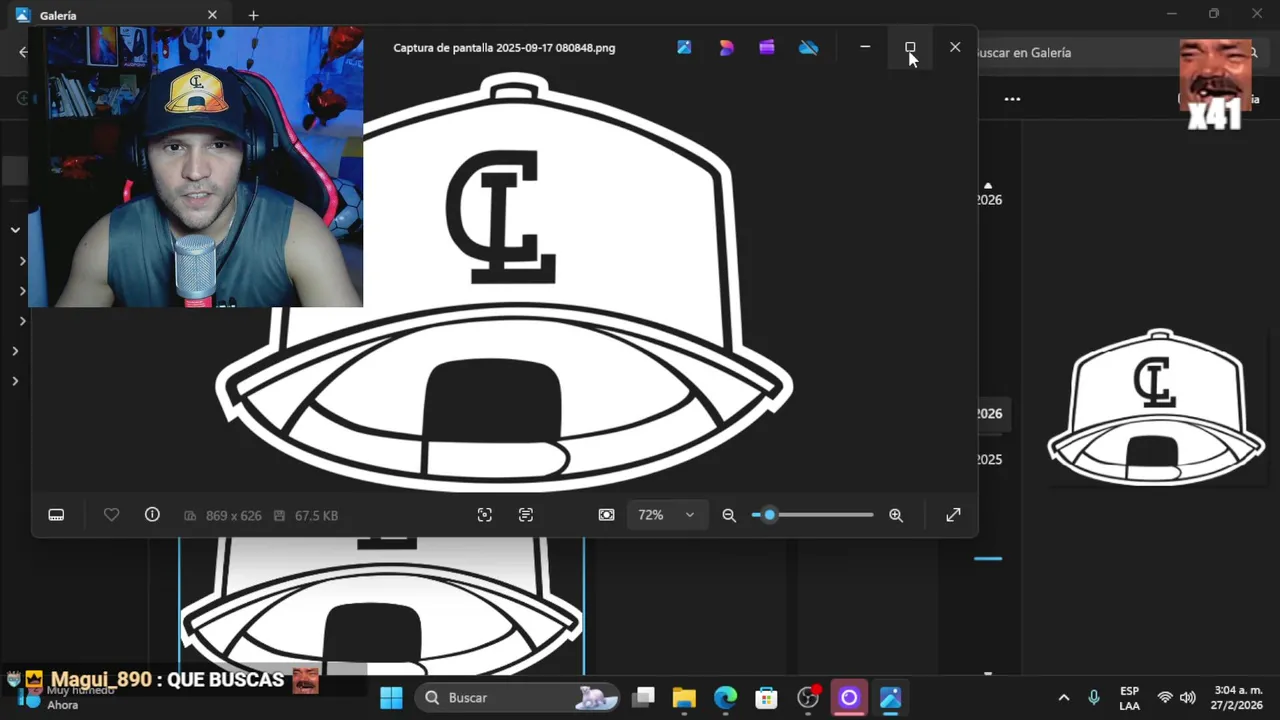Click the 869 x 626 image dimensions

(233, 516)
